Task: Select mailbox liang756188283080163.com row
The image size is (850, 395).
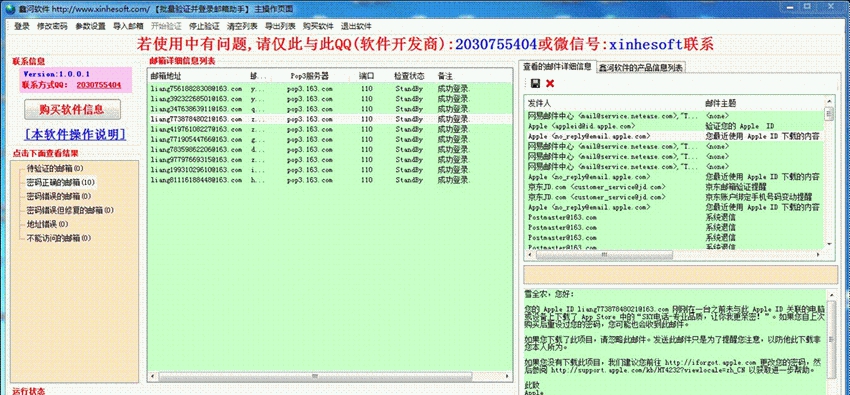Action: (x=330, y=88)
